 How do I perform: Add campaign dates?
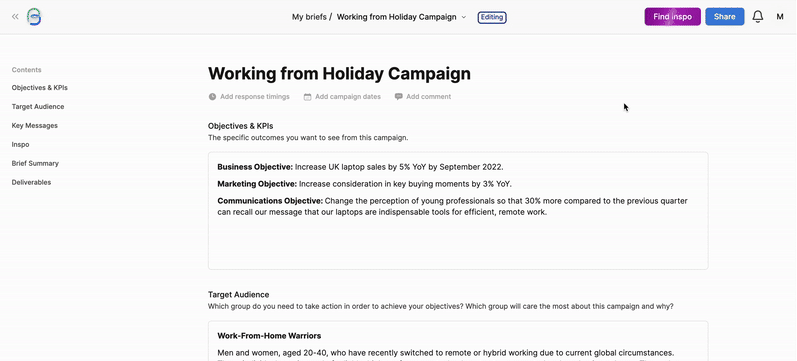(x=348, y=97)
